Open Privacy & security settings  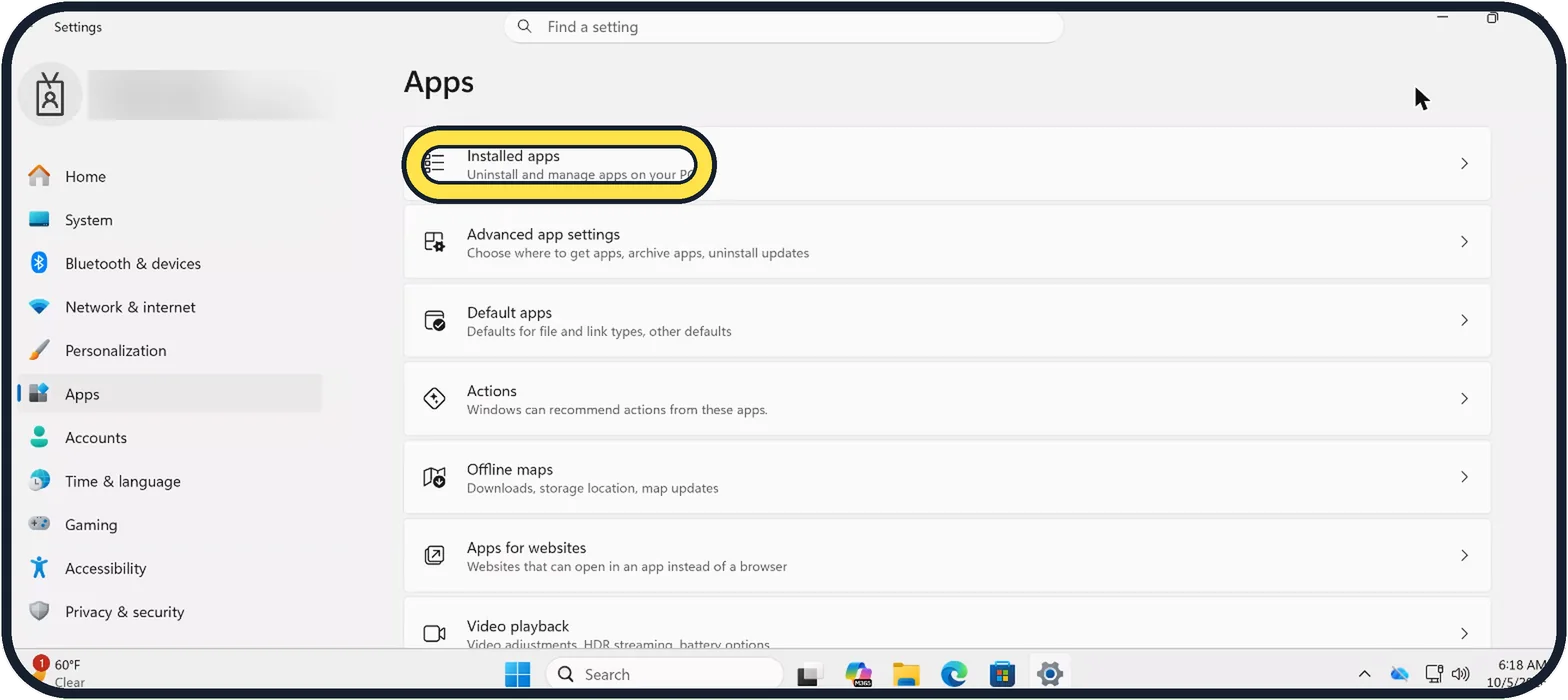[x=169, y=611]
